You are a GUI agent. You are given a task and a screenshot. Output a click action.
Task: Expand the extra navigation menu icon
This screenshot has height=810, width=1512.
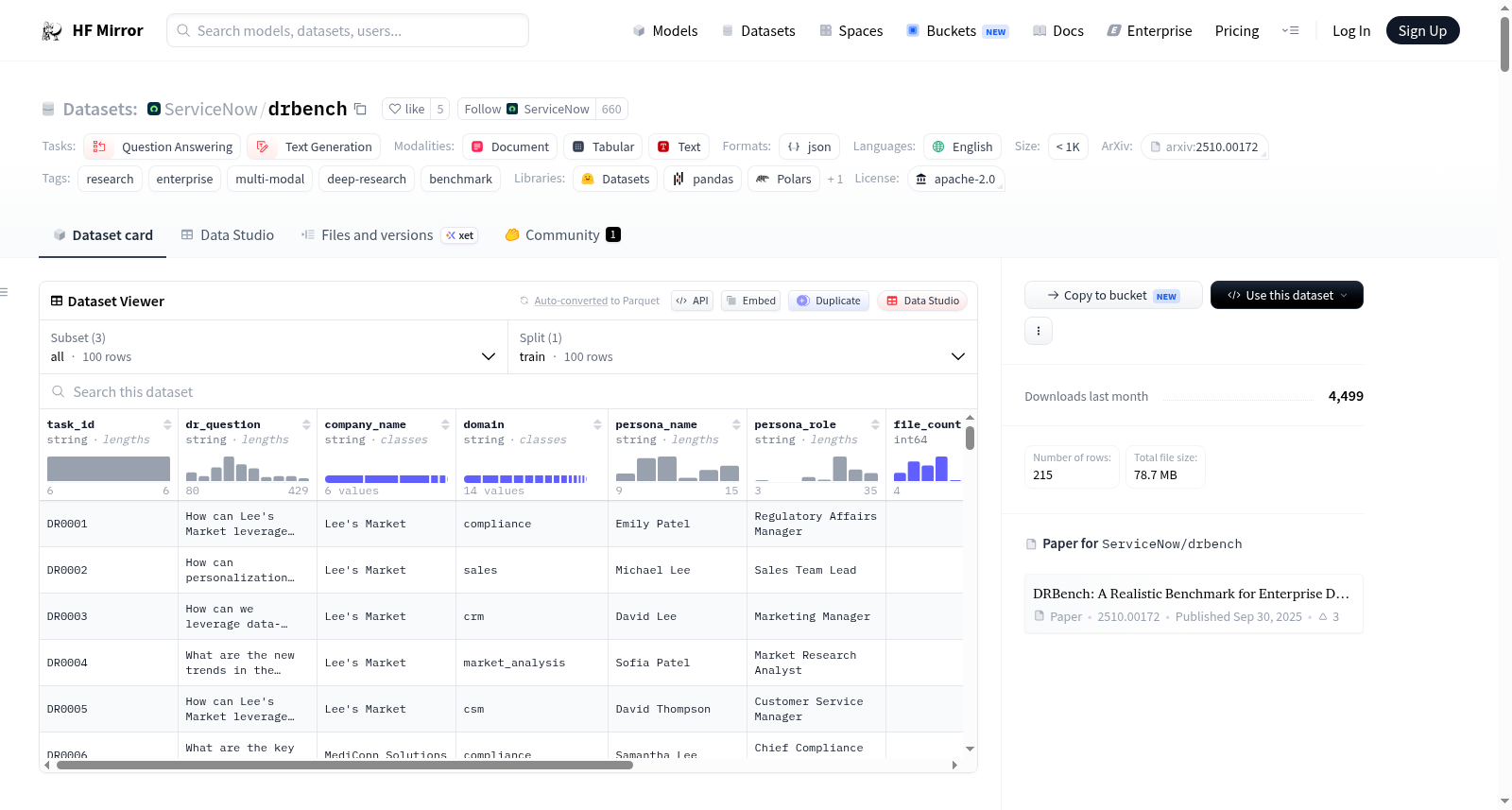(1290, 30)
